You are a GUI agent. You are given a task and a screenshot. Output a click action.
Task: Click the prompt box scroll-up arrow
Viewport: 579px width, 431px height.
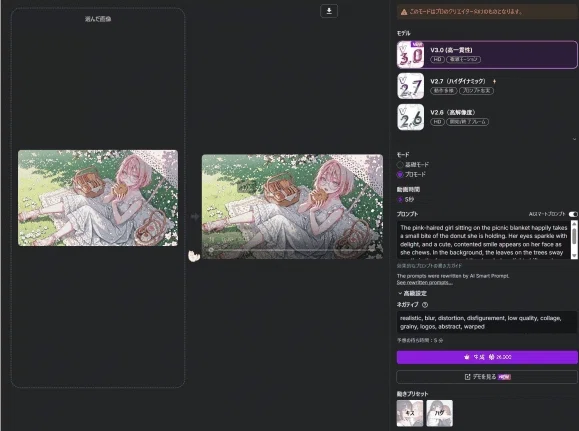point(574,223)
